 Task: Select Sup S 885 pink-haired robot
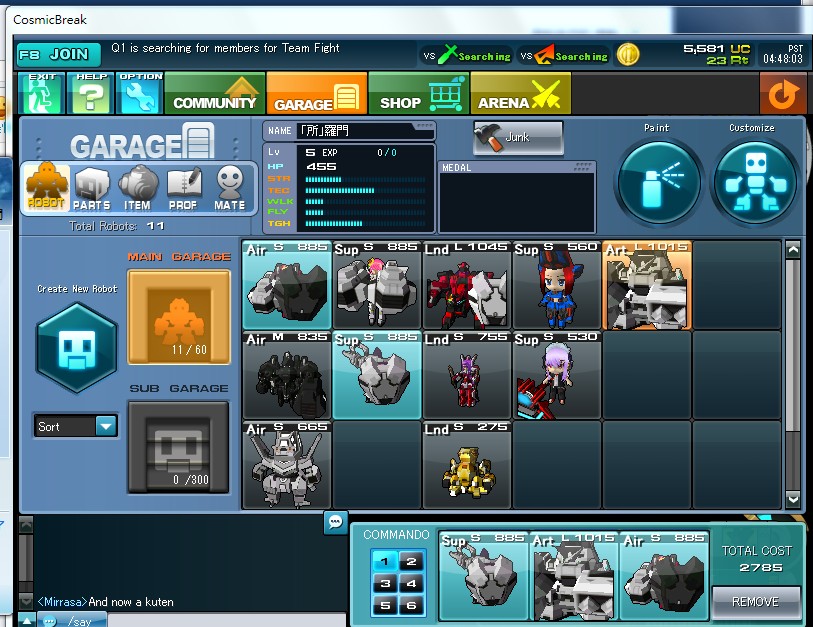click(x=376, y=285)
